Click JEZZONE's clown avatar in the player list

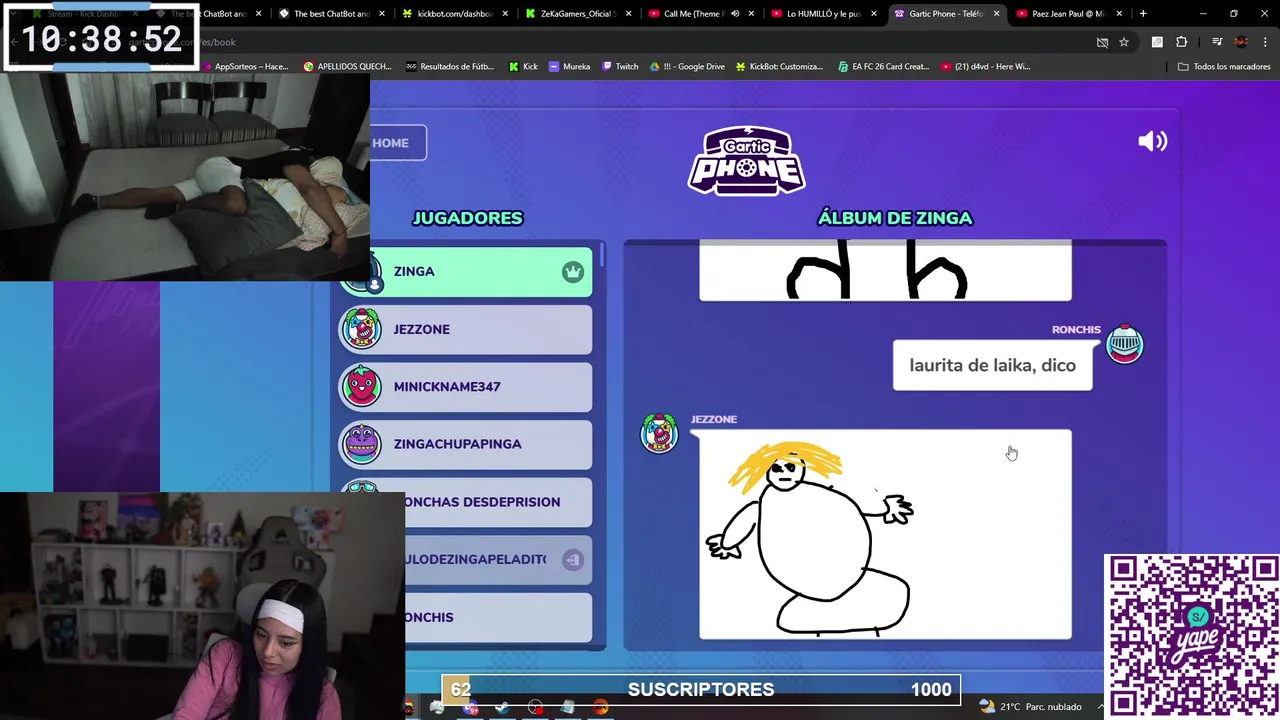(361, 329)
